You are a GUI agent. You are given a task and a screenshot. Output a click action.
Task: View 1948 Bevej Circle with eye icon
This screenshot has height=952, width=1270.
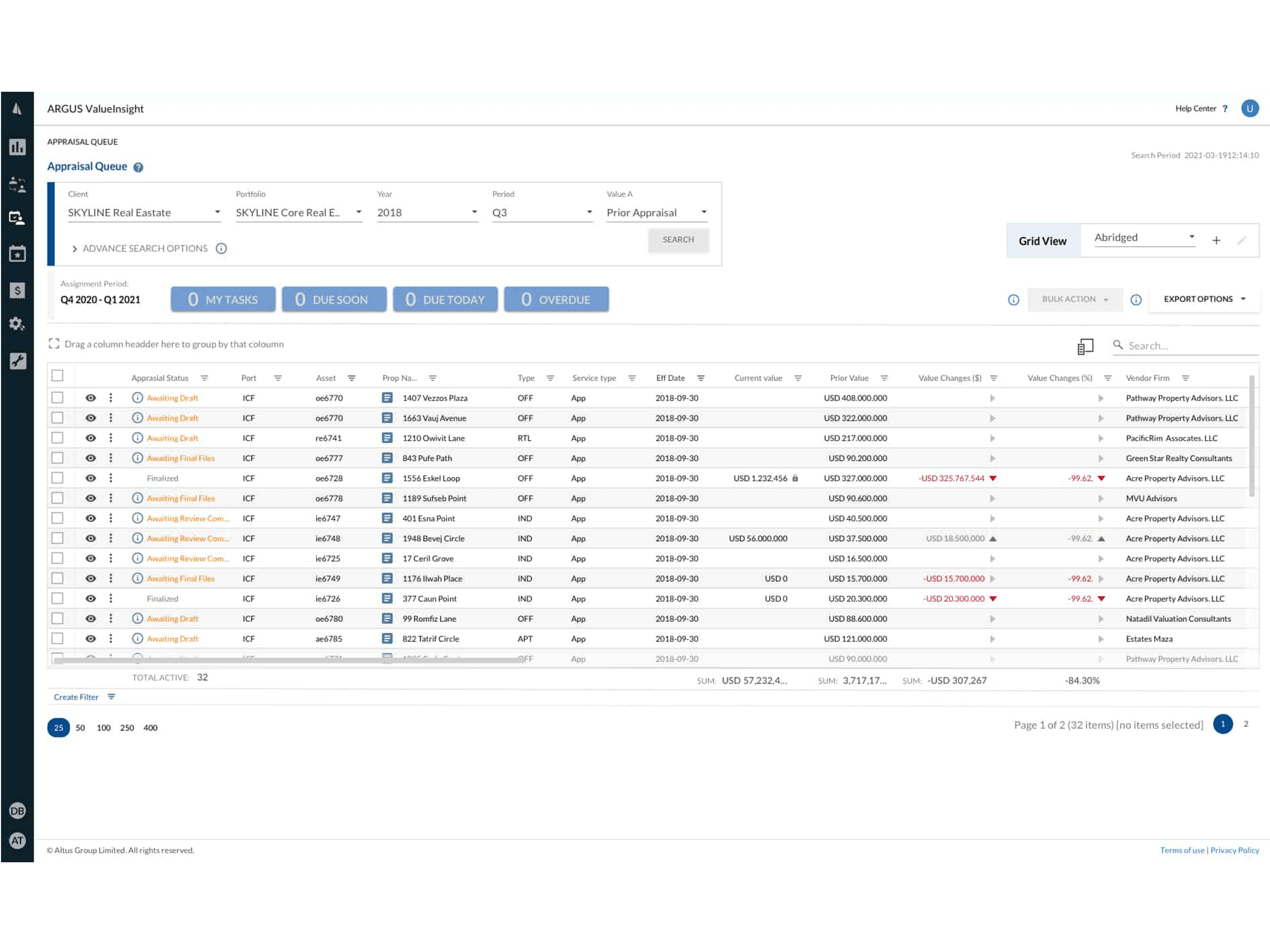coord(91,538)
